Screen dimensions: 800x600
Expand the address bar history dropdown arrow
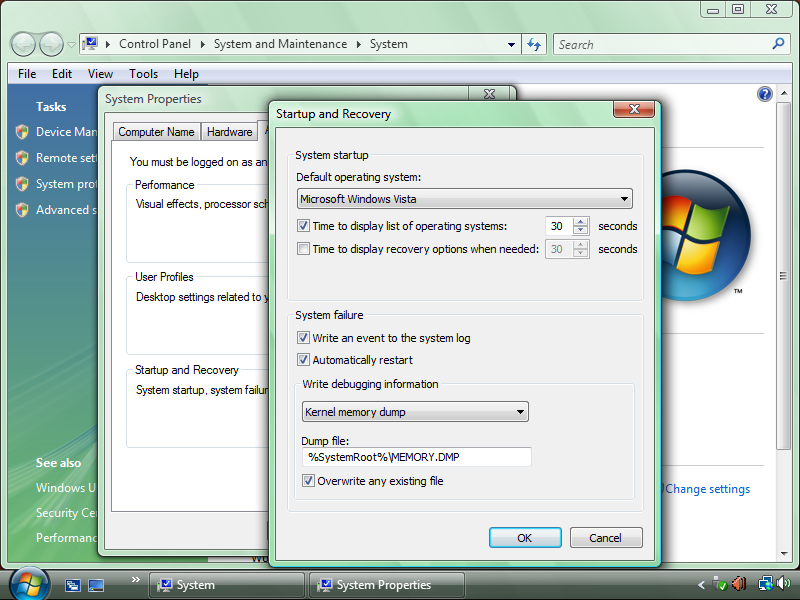(x=511, y=44)
